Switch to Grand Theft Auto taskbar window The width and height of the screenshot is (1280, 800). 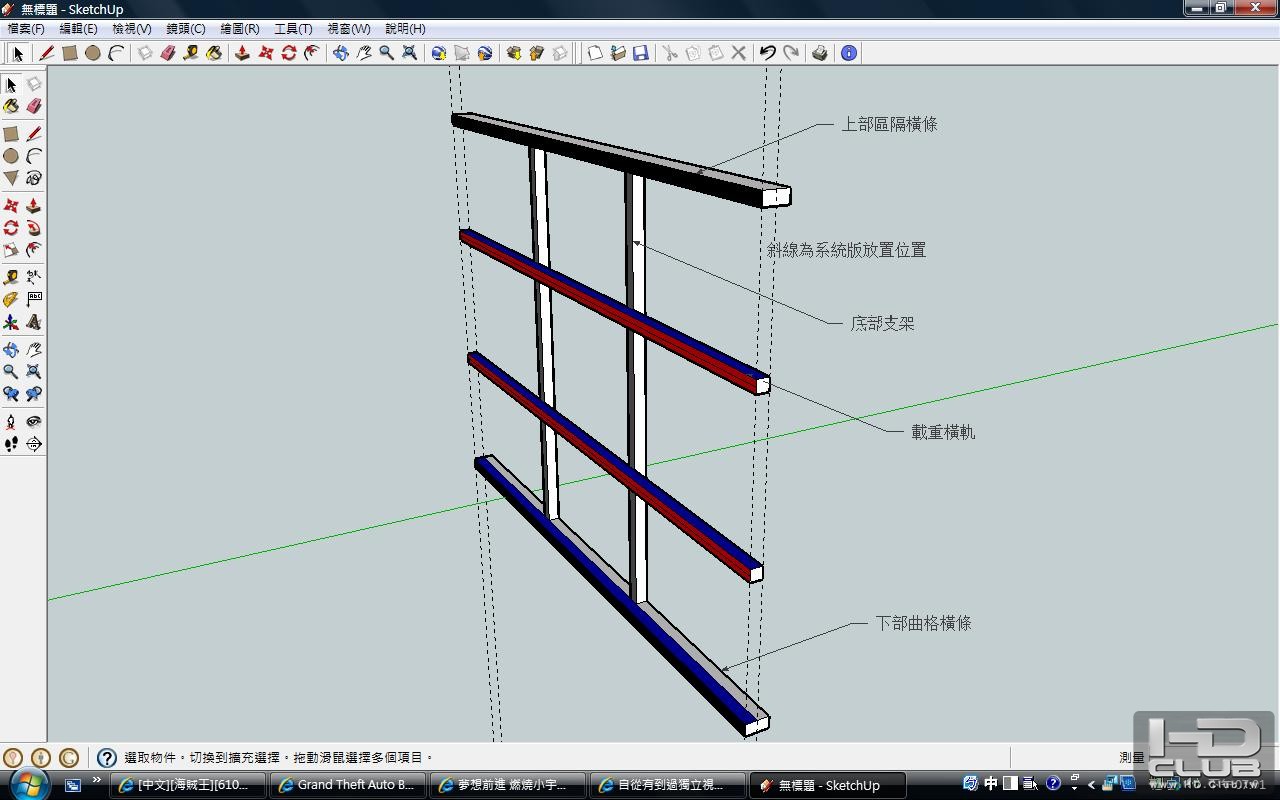(x=347, y=785)
